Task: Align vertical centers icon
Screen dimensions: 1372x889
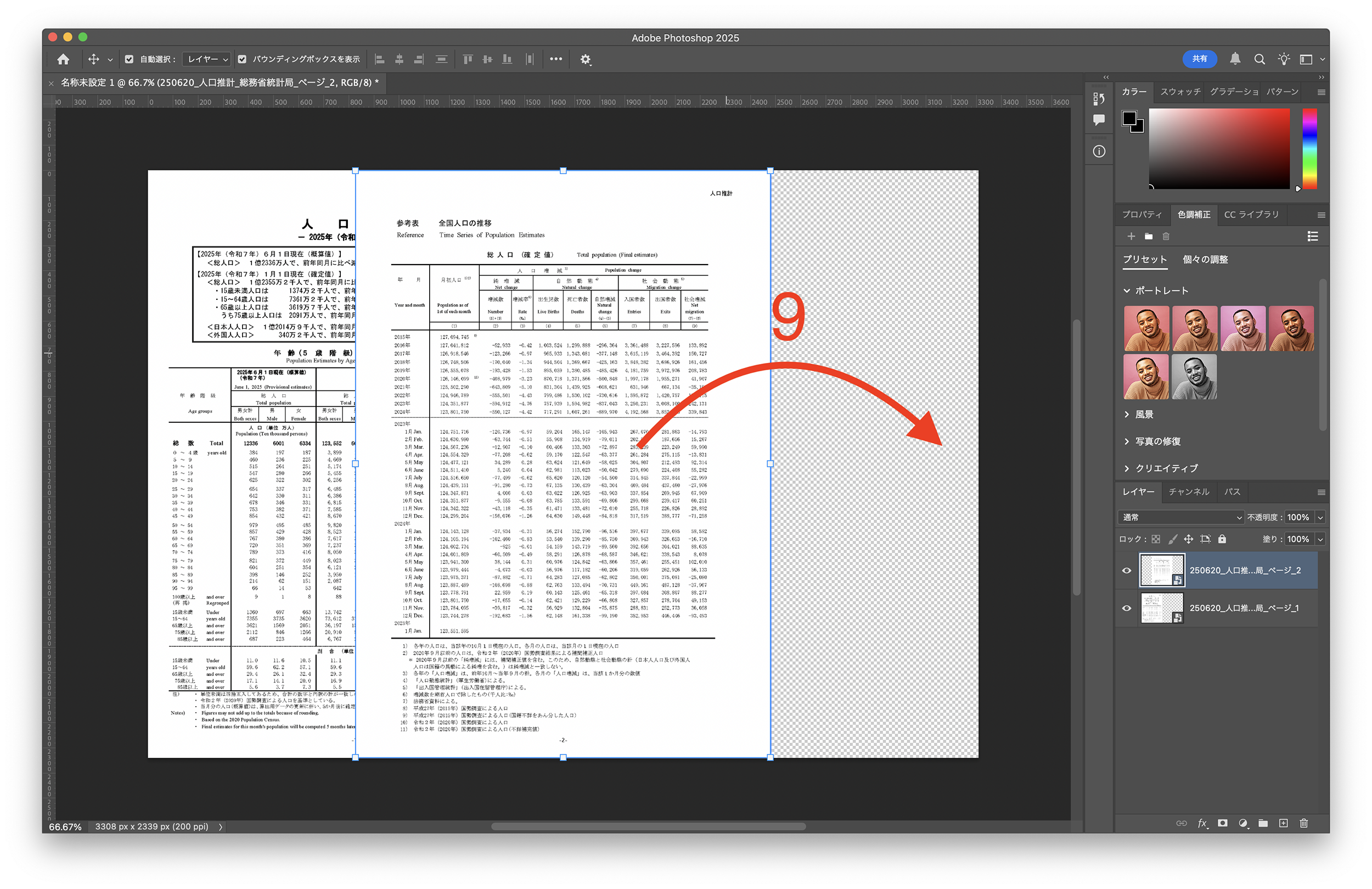Action: tap(487, 59)
